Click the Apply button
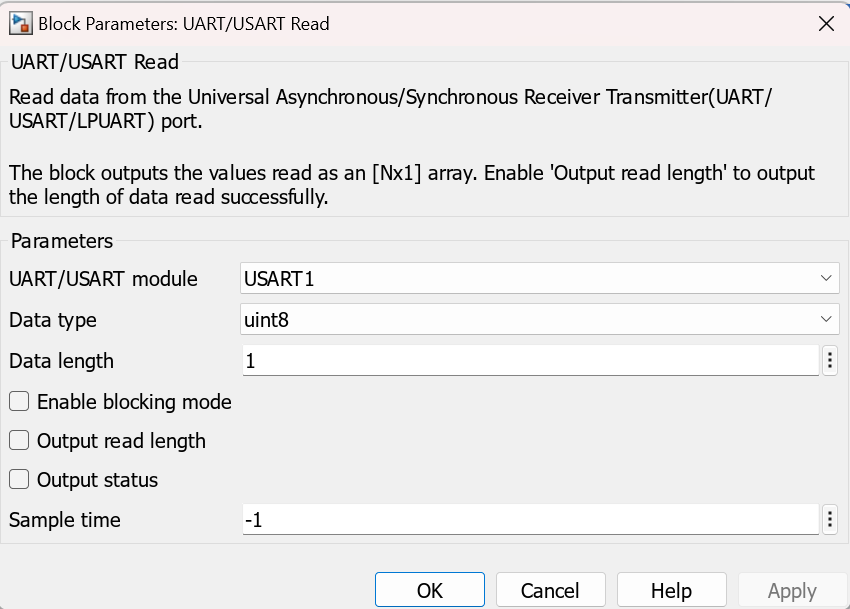This screenshot has height=609, width=850. [789, 589]
